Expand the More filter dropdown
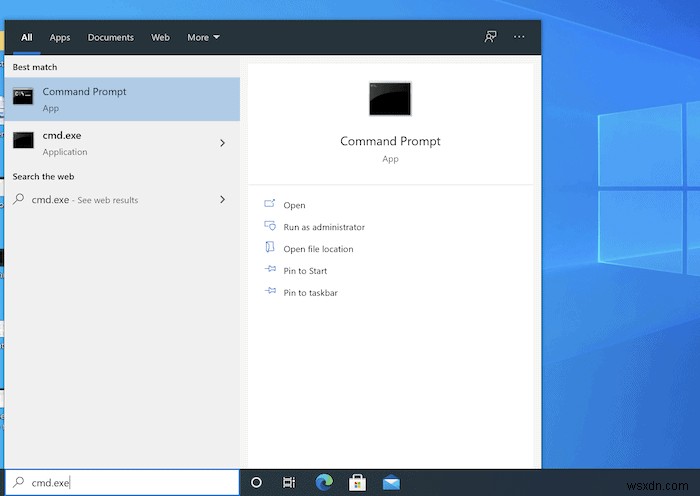This screenshot has height=496, width=700. pyautogui.click(x=203, y=38)
